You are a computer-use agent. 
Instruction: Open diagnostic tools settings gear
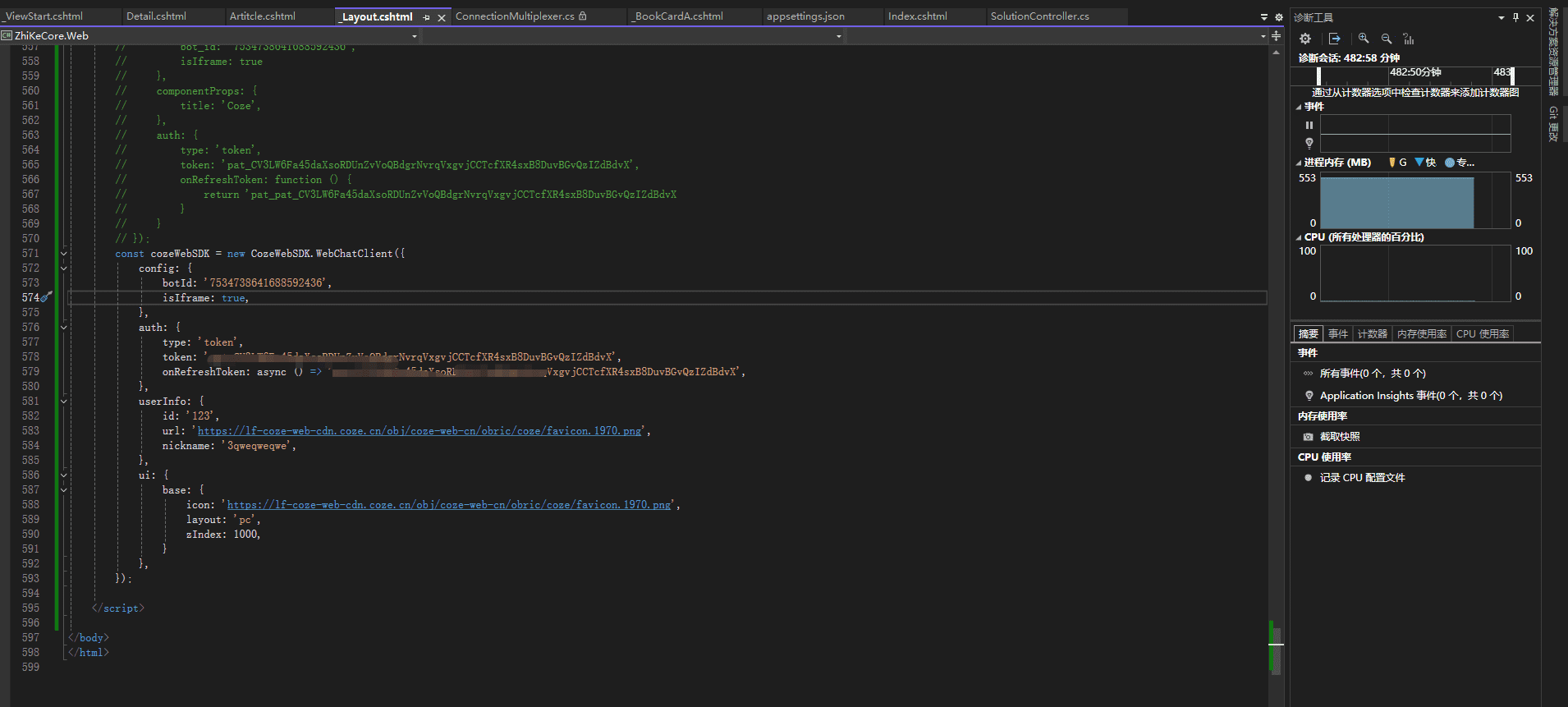point(1305,39)
